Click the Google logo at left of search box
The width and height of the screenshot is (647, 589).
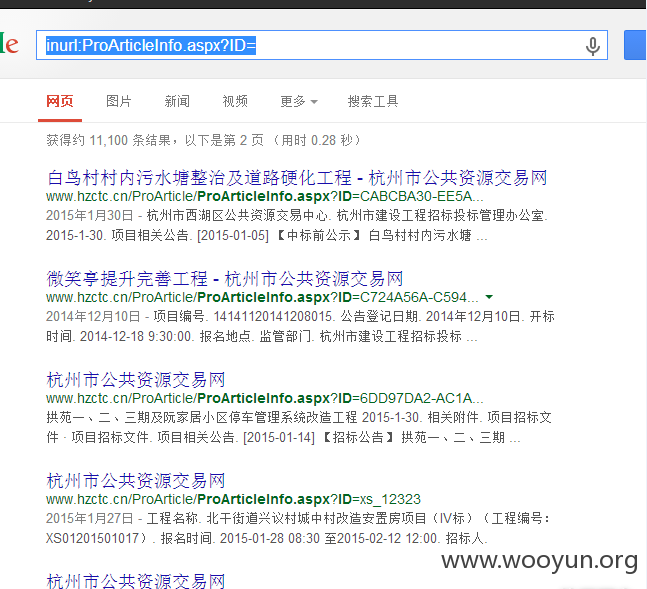click(9, 44)
